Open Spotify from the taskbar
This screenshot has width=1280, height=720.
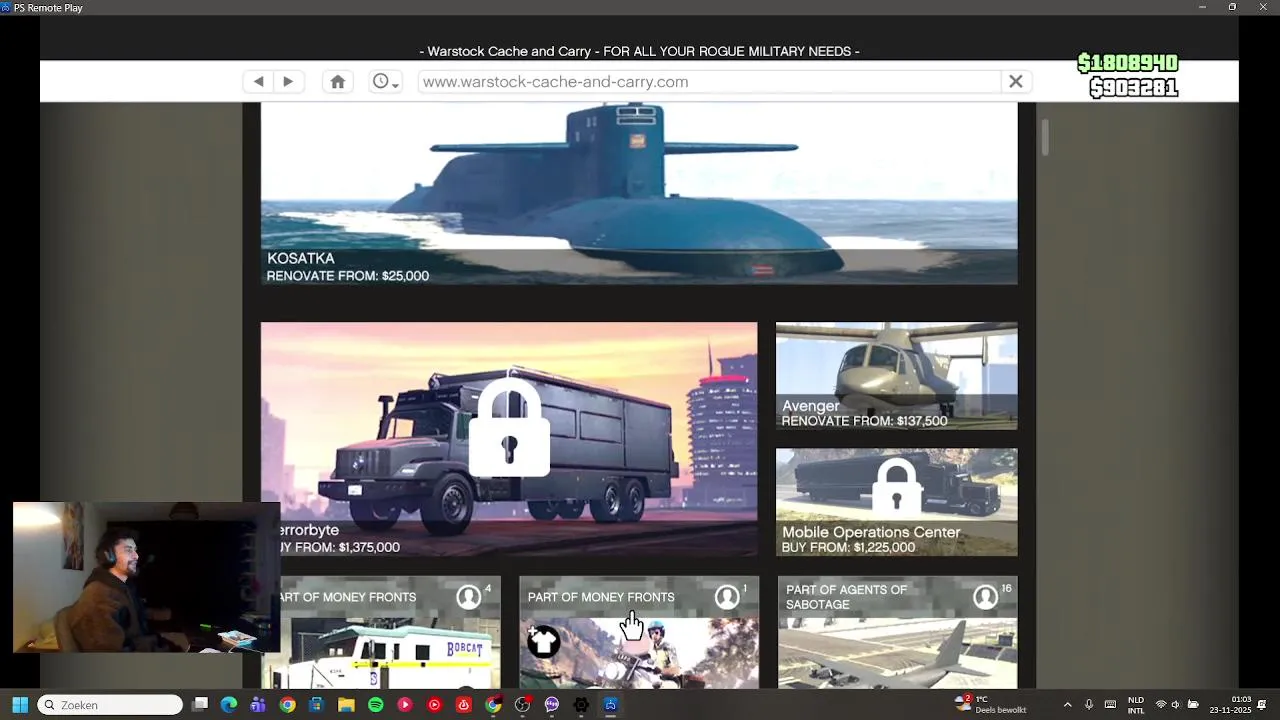(375, 705)
